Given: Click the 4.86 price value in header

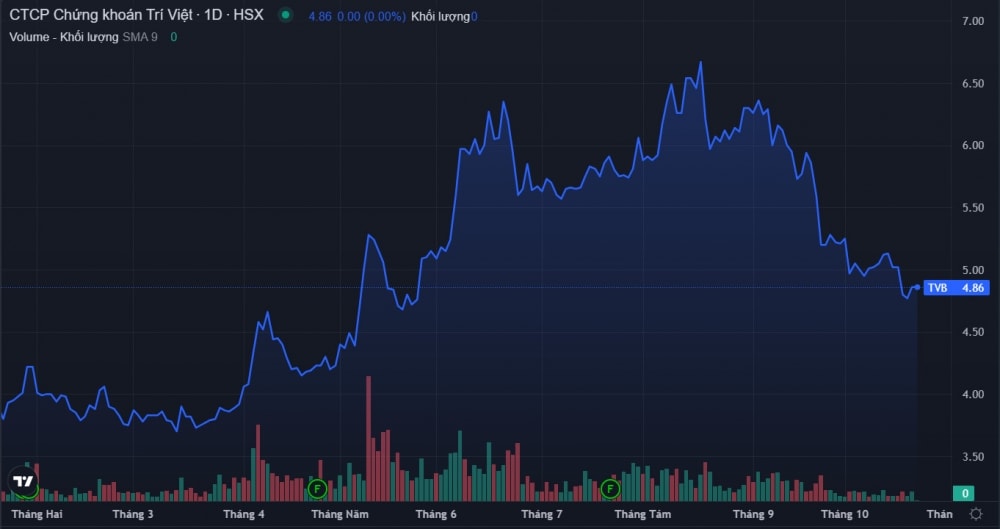Looking at the screenshot, I should (x=320, y=17).
